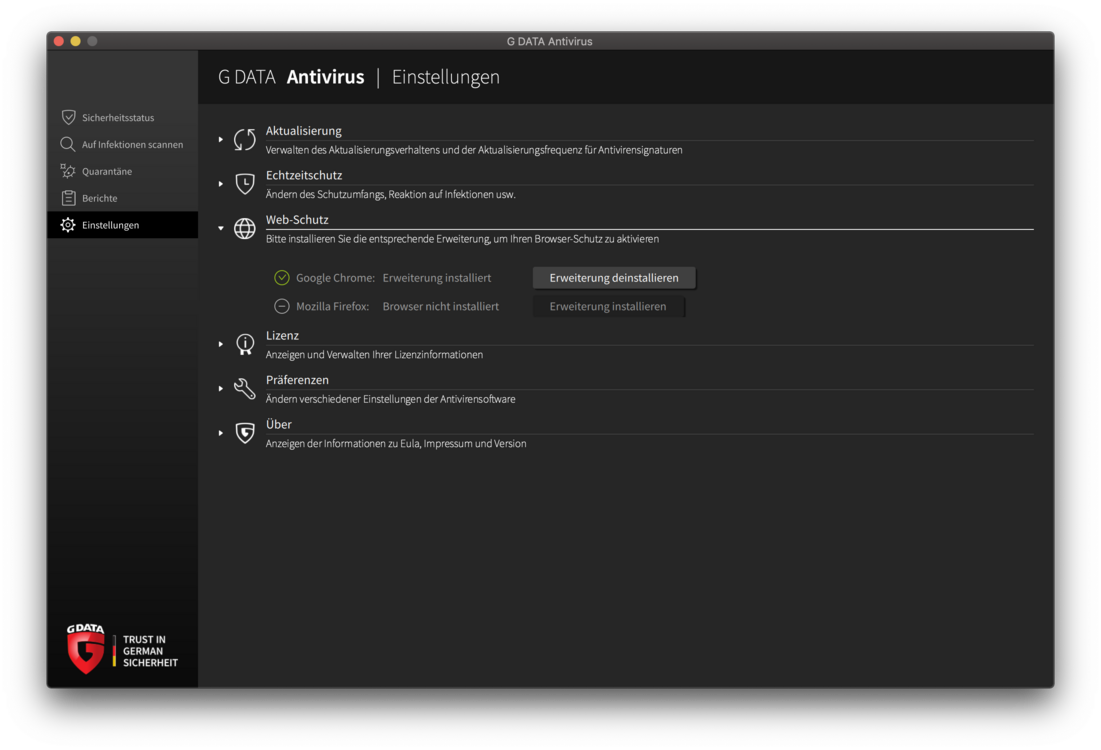Collapse the Web-Schutz section arrow

point(220,228)
